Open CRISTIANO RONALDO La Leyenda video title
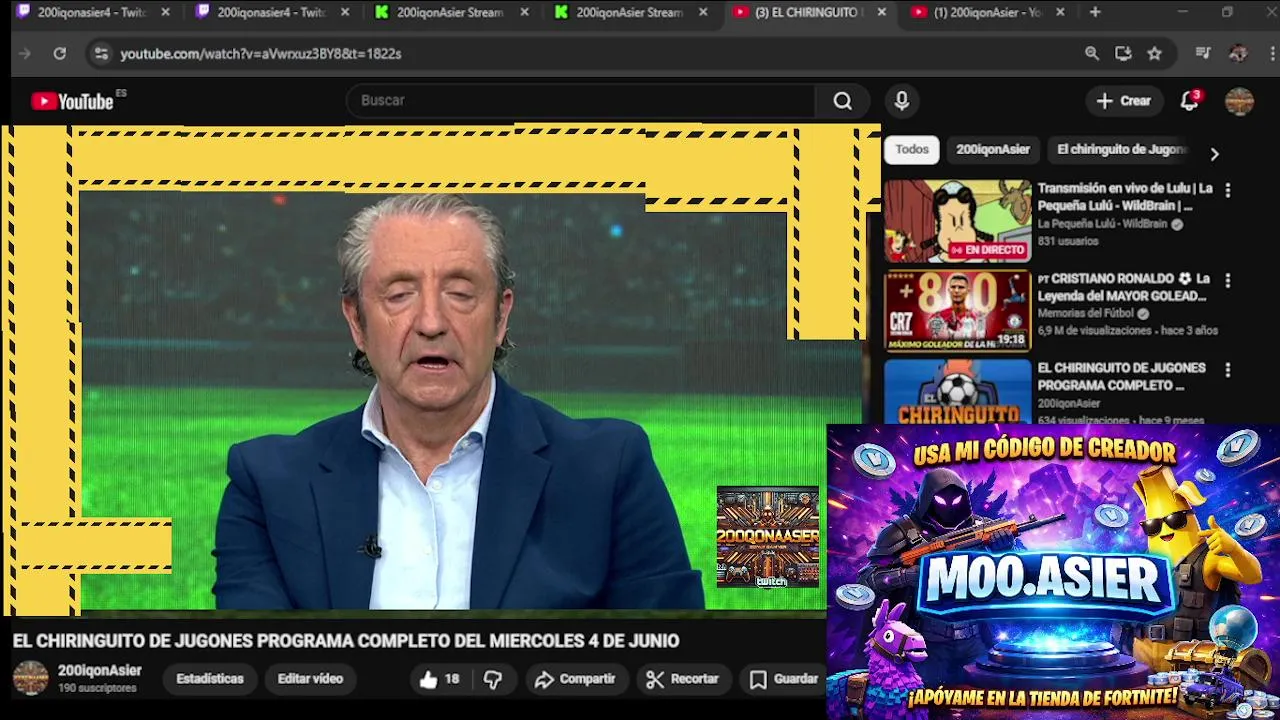This screenshot has height=720, width=1280. click(1124, 287)
